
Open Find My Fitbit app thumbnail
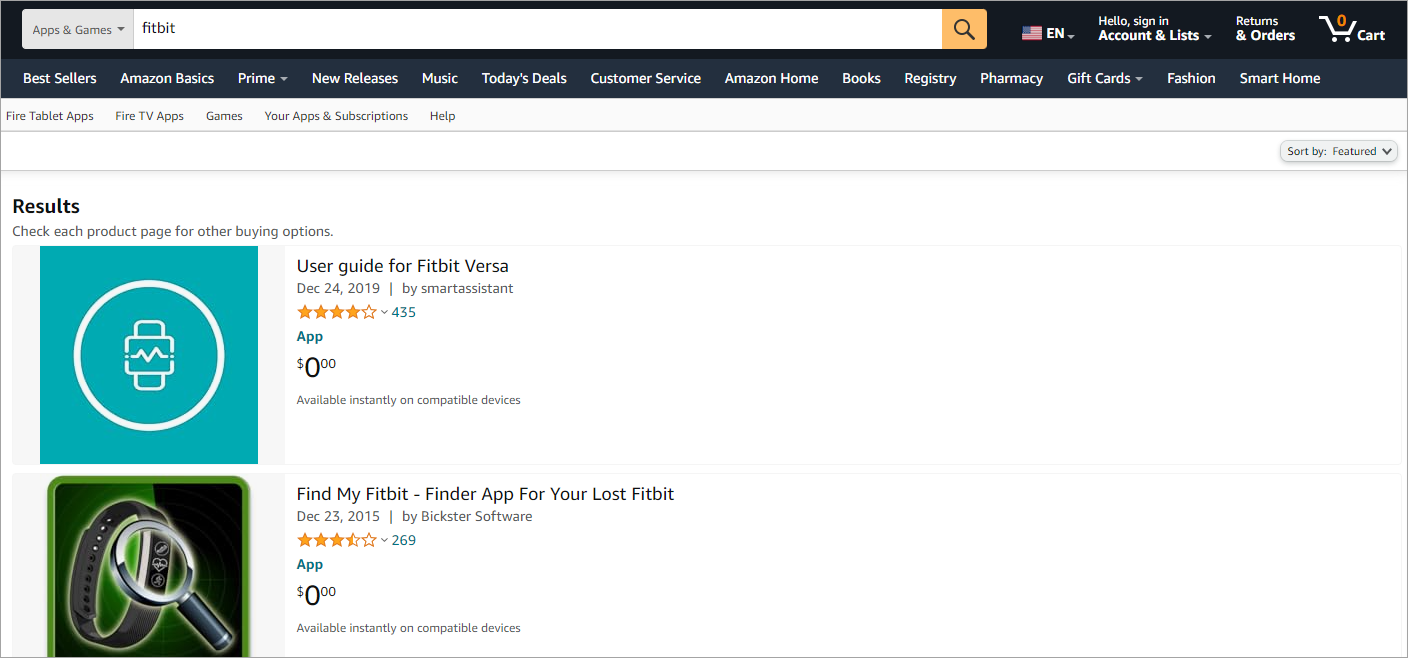(149, 566)
